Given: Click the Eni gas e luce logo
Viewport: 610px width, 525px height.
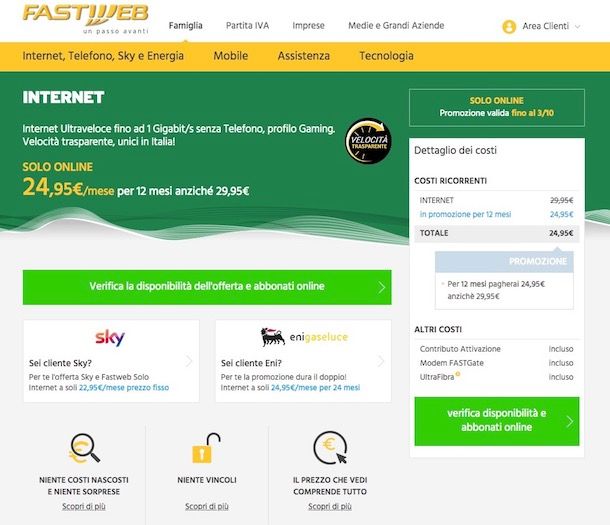Looking at the screenshot, I should (x=304, y=337).
